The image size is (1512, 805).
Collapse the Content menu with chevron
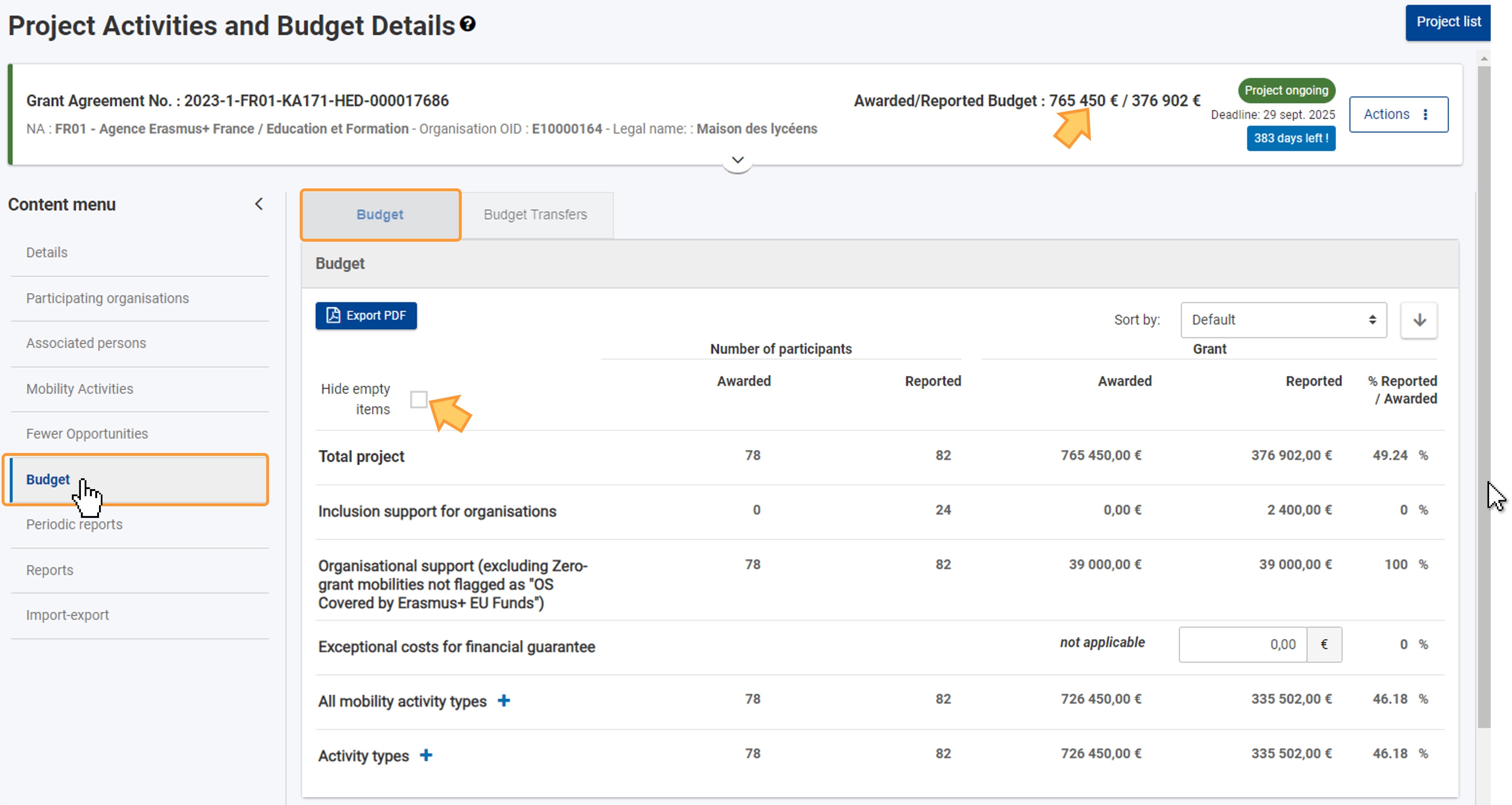tap(259, 204)
